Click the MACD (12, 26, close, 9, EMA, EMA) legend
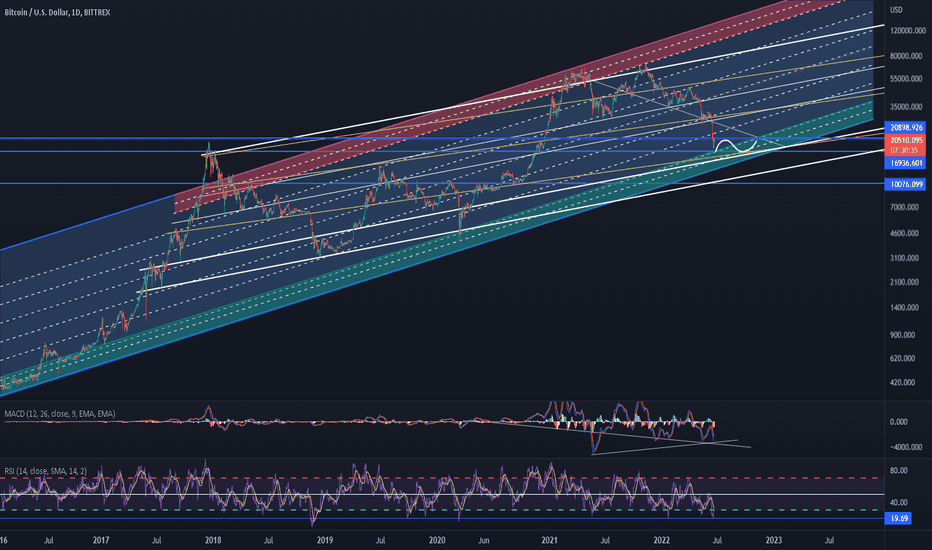 [60, 414]
